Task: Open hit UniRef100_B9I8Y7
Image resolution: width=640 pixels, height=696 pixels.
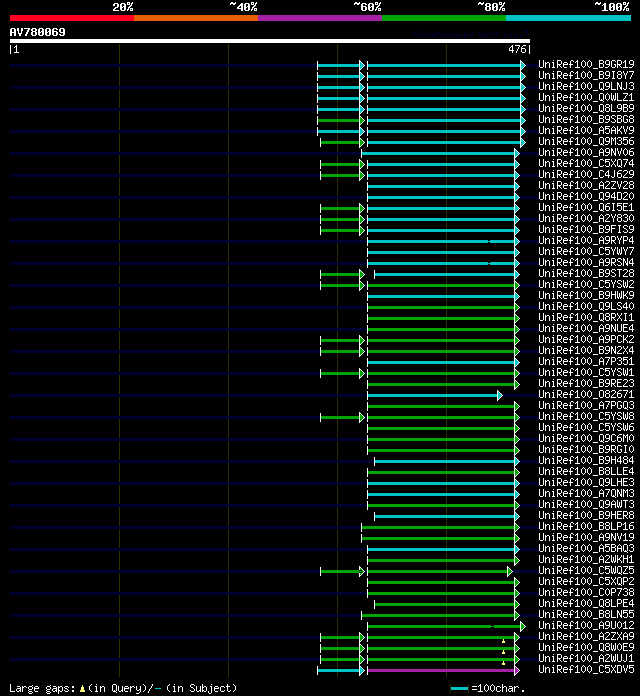Action: tap(586, 76)
